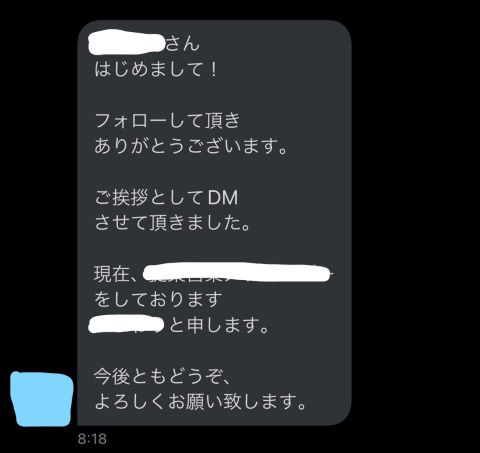Select the はじめまして！ greeting line
Image resolution: width=480 pixels, height=453 pixels.
(x=156, y=70)
